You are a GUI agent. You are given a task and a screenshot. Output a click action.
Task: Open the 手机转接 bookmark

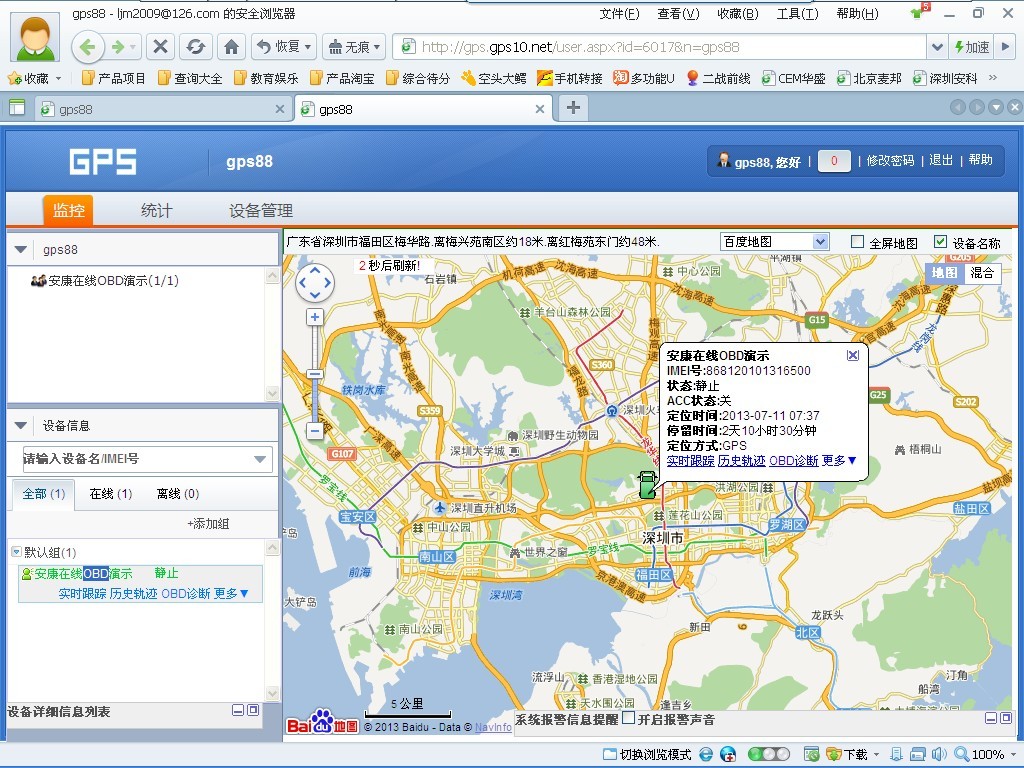coord(569,78)
